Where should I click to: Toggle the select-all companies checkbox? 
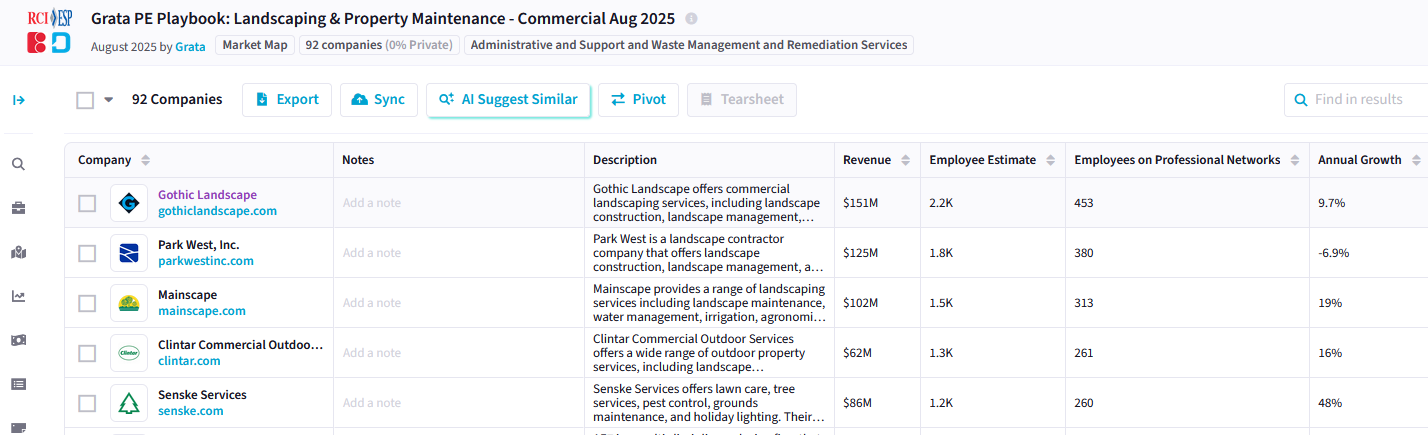pos(85,100)
